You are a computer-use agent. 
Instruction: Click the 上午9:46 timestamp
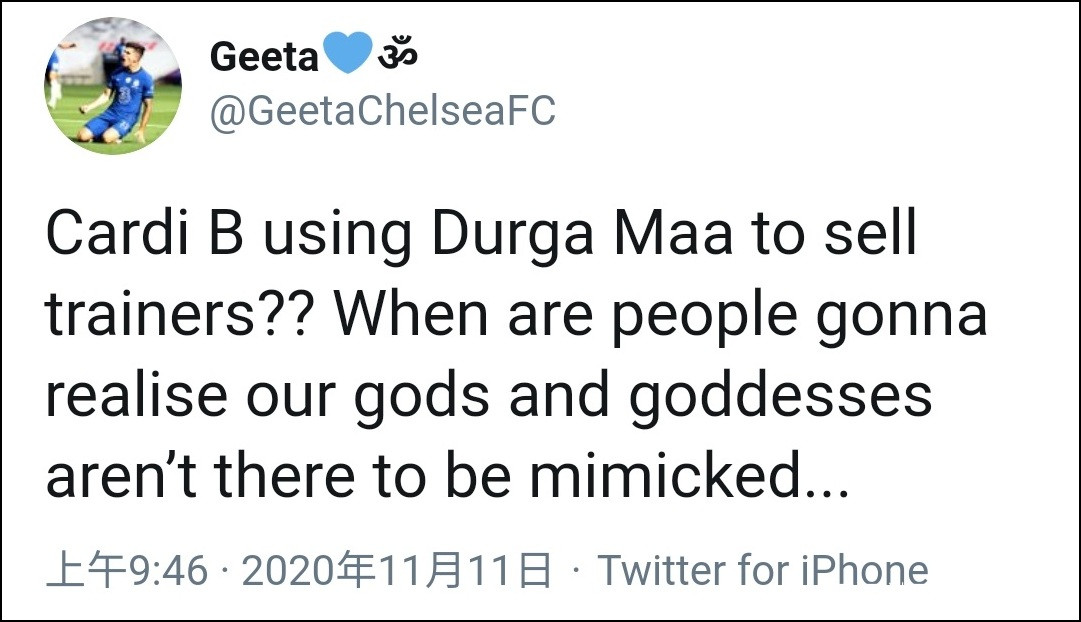click(x=127, y=571)
